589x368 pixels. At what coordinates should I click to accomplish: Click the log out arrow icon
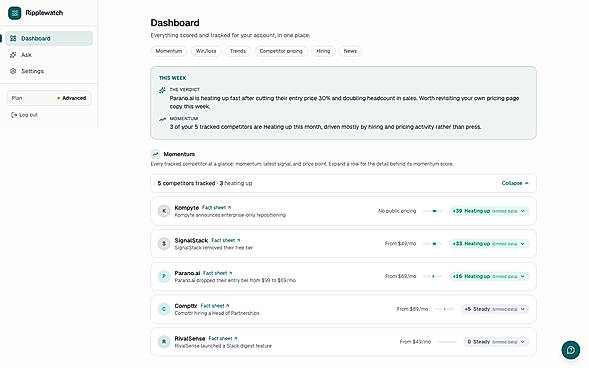coord(14,115)
